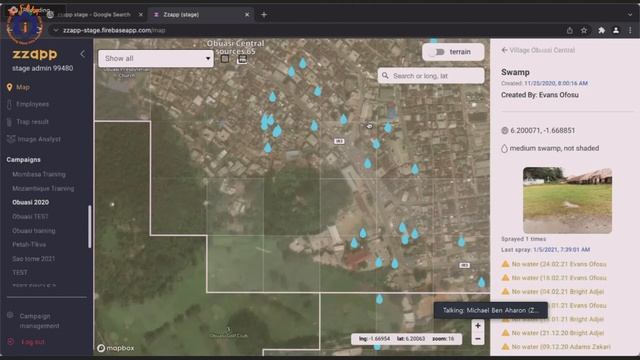Click the warning icon beside the 24.02.21 entry
The height and width of the screenshot is (360, 640).
[x=505, y=264]
